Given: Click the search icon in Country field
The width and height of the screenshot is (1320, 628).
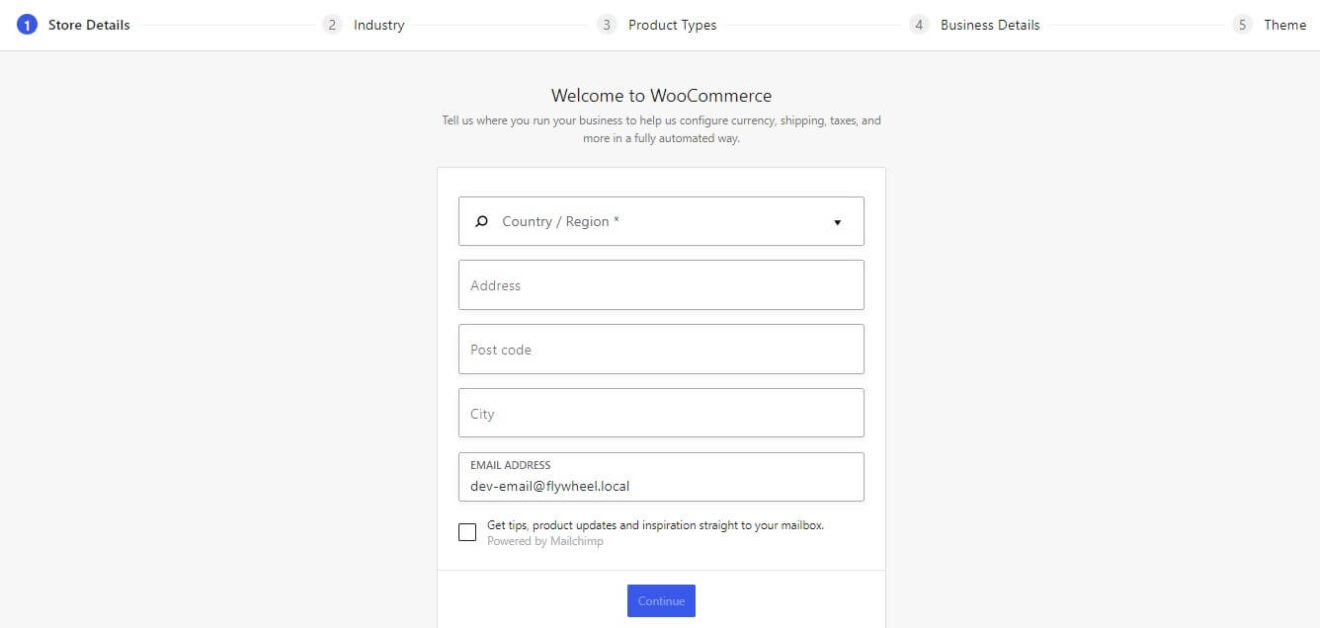Looking at the screenshot, I should click(x=481, y=222).
